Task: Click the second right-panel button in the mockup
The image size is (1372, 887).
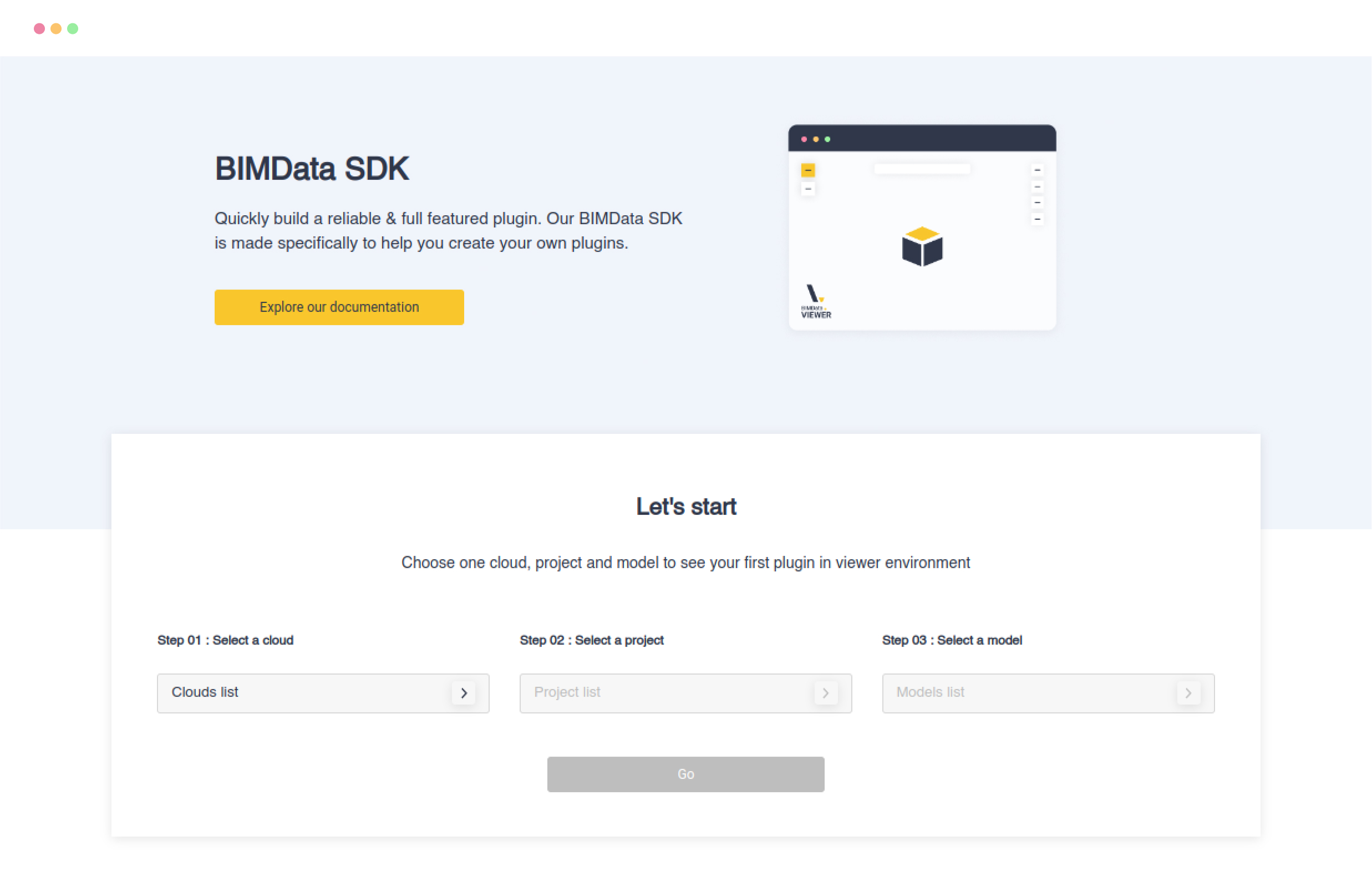Action: pos(1038,186)
